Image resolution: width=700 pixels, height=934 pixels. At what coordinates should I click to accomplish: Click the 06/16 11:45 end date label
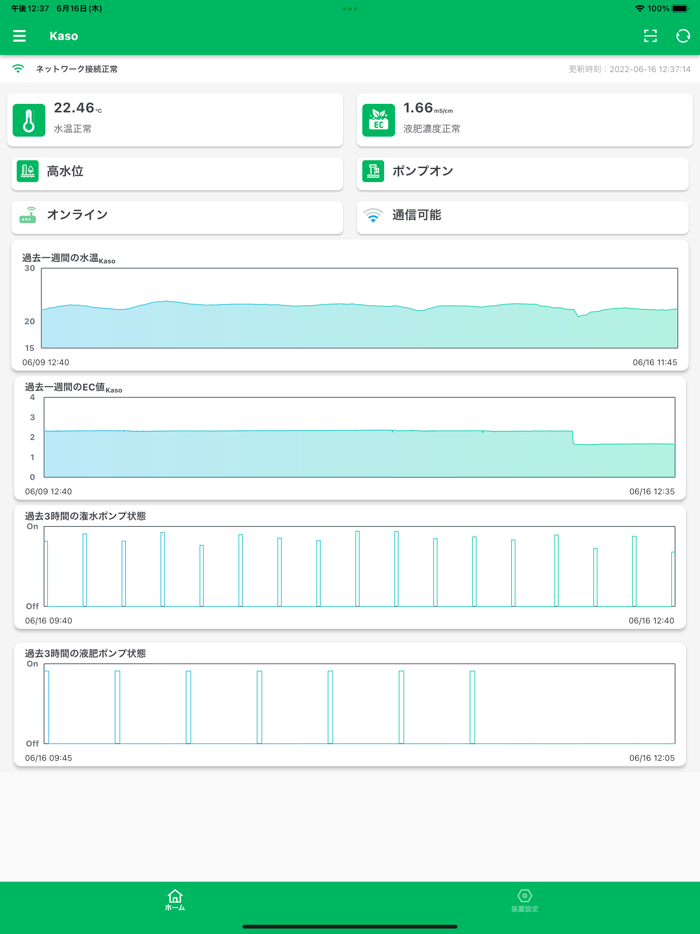point(655,362)
